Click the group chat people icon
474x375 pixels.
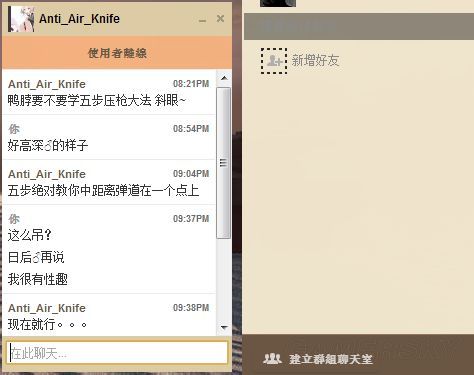[272, 359]
